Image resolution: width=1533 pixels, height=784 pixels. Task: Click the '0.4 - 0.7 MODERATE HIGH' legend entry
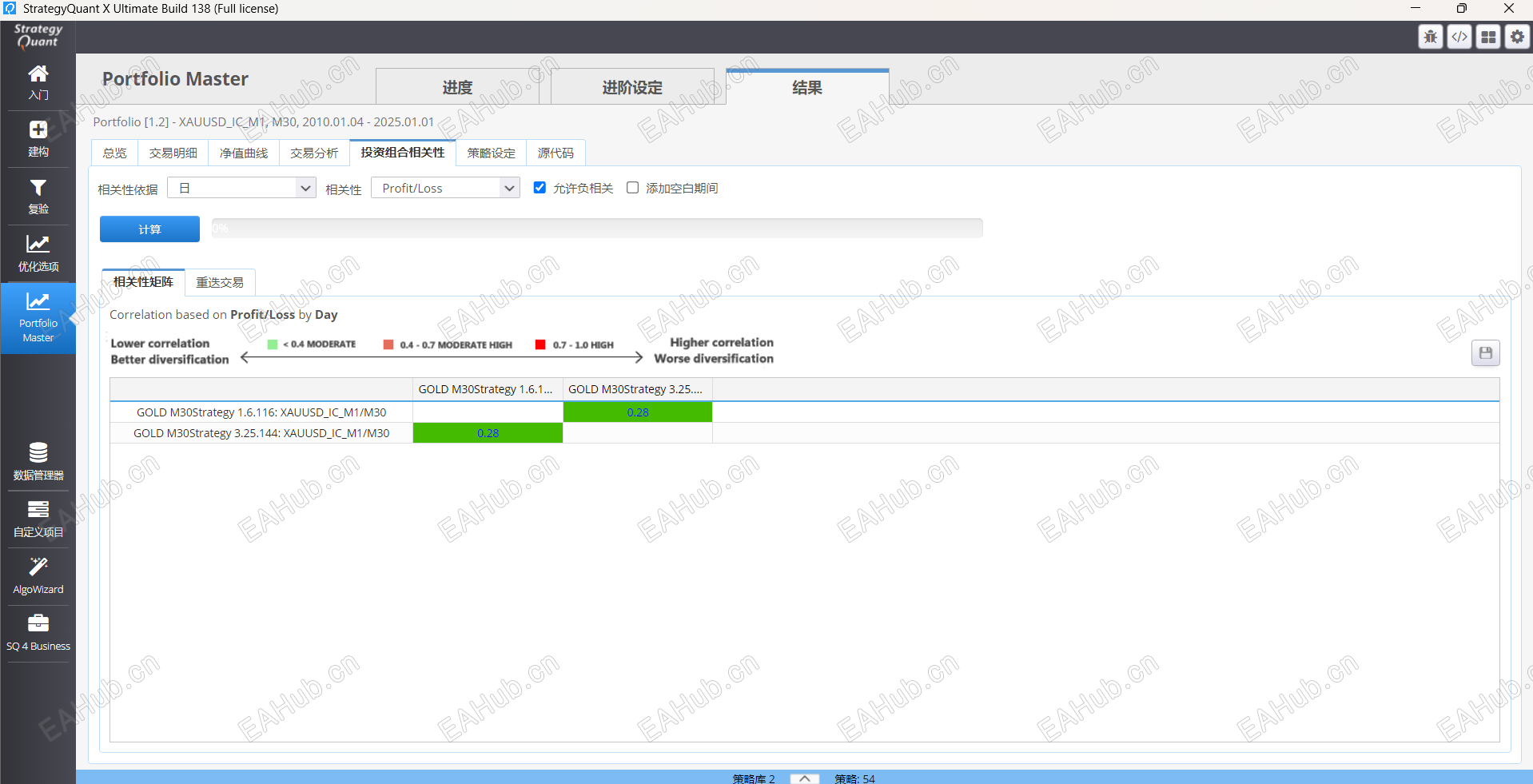pyautogui.click(x=448, y=345)
